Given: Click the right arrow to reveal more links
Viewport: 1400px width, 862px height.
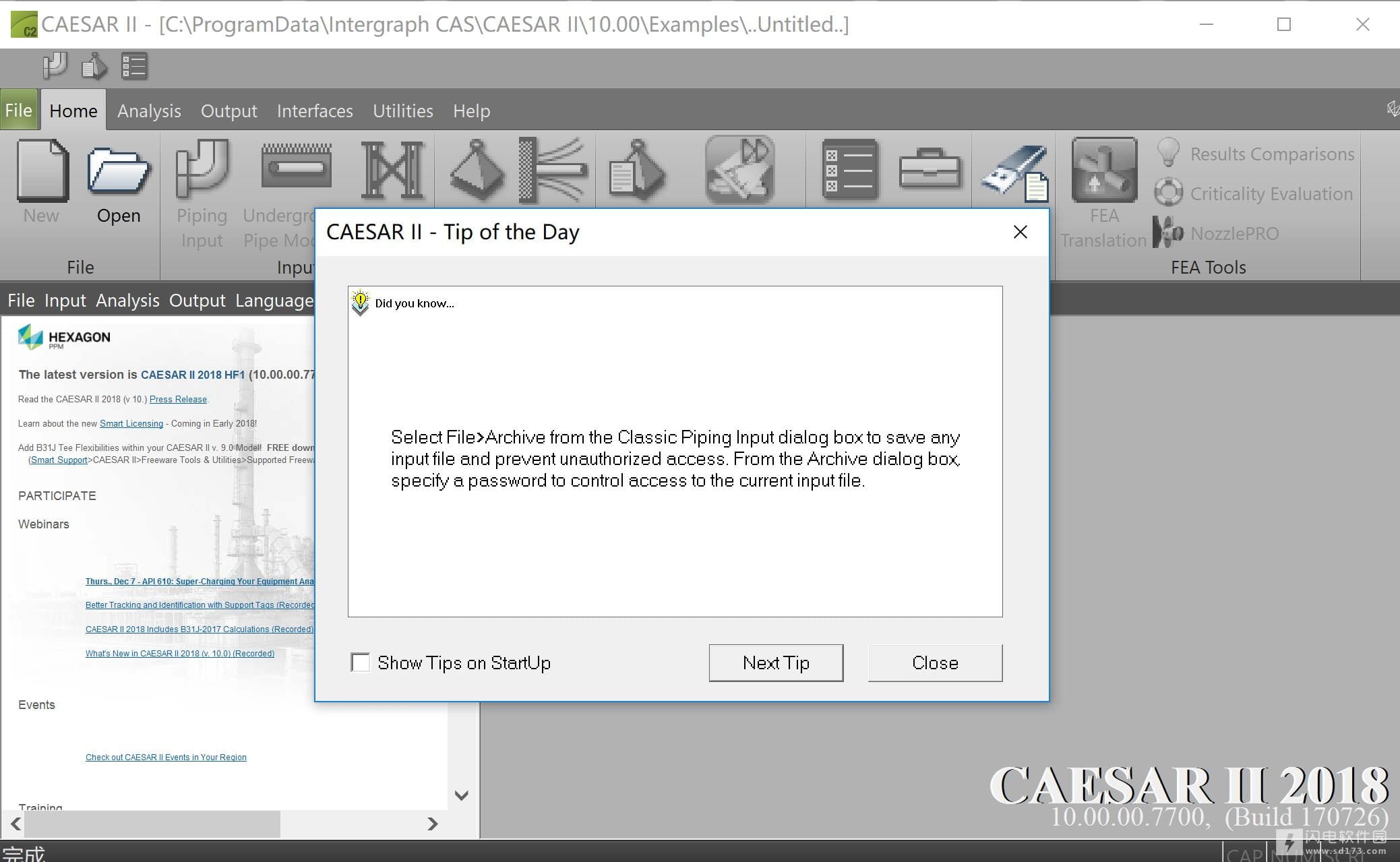Looking at the screenshot, I should (433, 824).
